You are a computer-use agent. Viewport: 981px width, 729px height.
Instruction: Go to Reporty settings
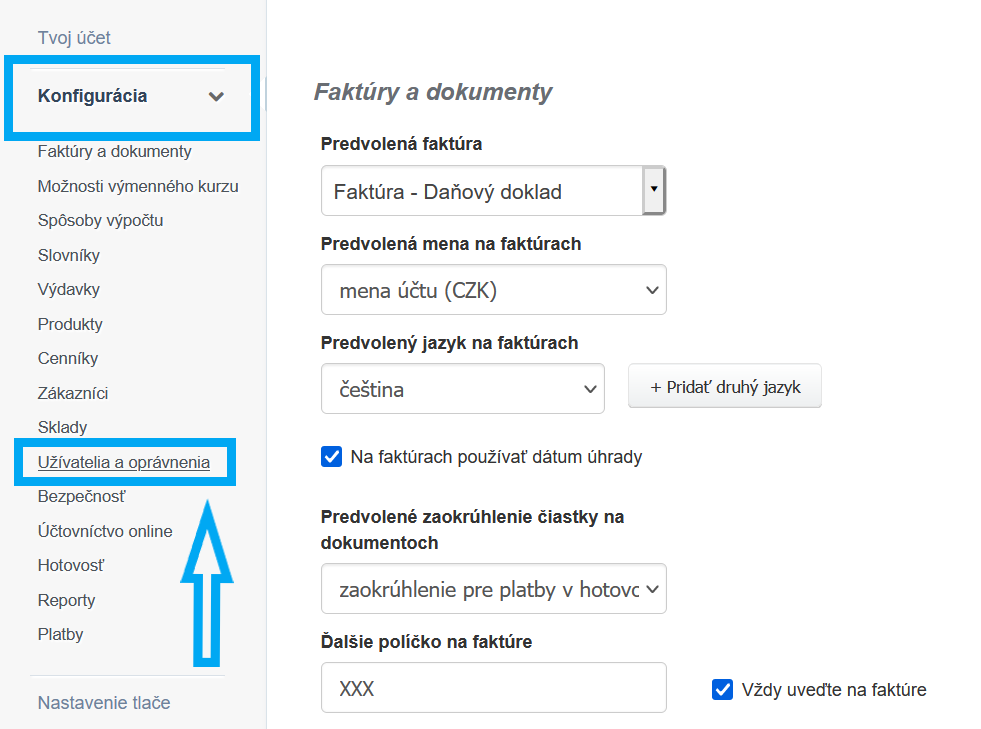pyautogui.click(x=67, y=600)
